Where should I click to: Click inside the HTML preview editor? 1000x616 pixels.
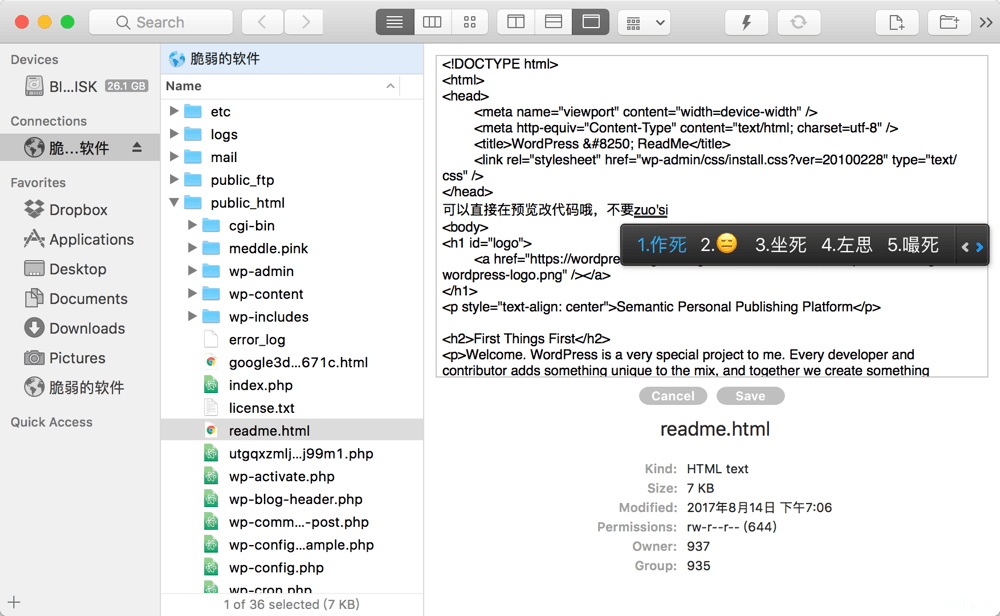click(x=712, y=216)
